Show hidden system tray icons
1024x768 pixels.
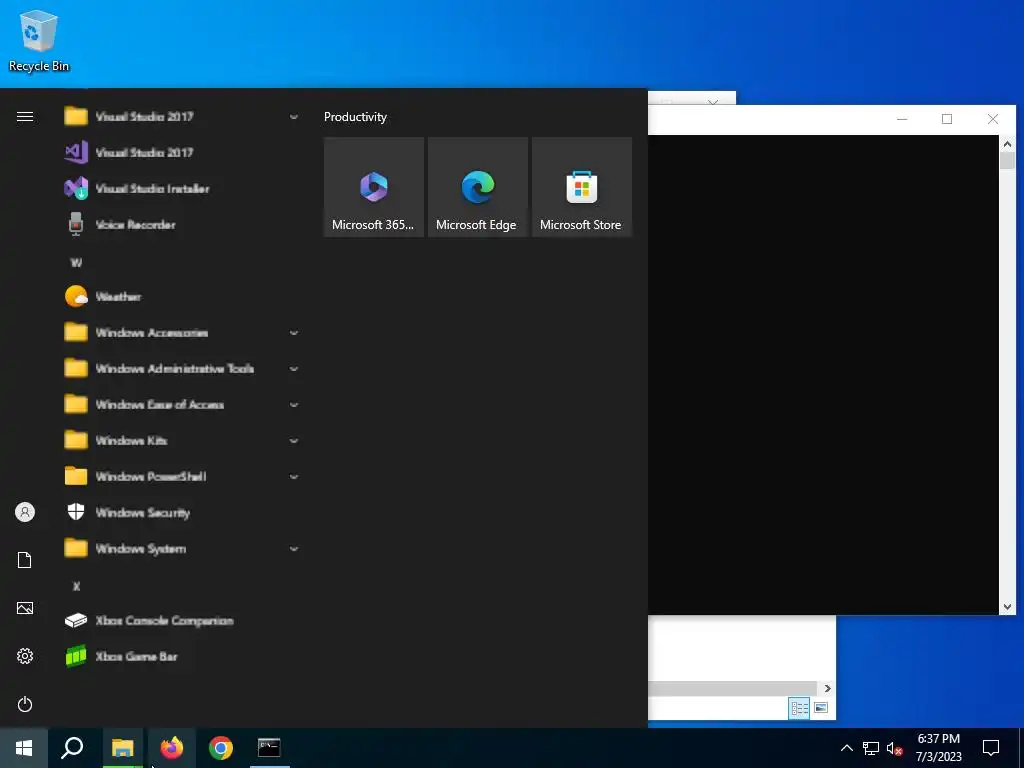pos(846,748)
